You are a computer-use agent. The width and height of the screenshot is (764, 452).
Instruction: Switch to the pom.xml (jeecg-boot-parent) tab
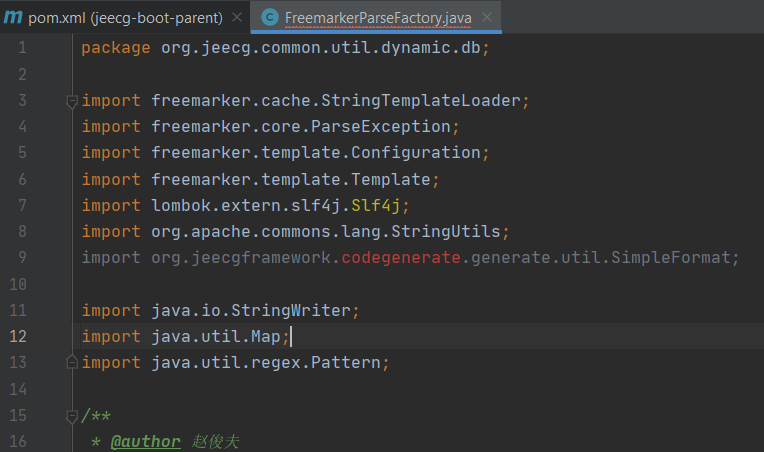(125, 18)
